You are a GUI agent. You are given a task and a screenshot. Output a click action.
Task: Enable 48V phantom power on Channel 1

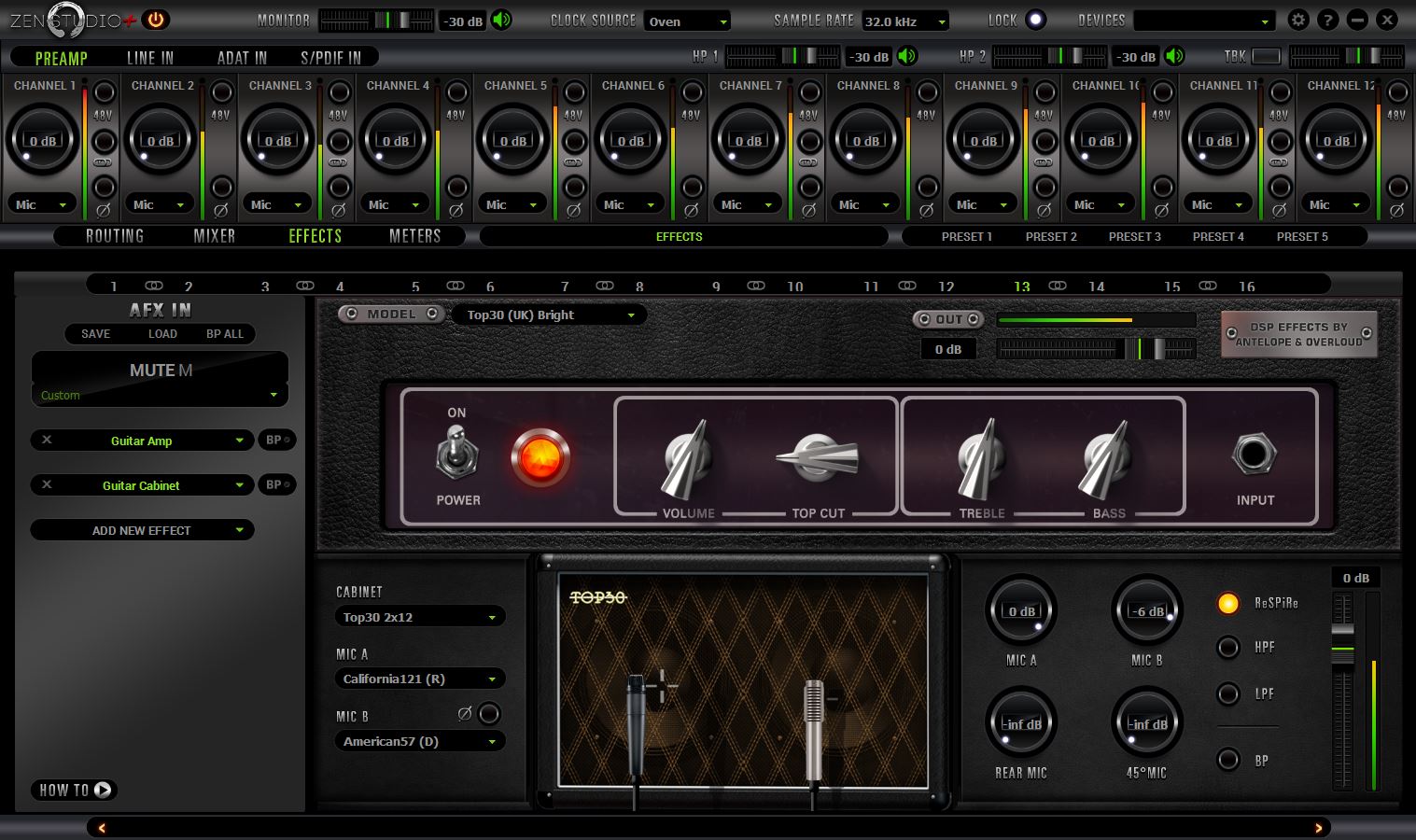[x=105, y=92]
